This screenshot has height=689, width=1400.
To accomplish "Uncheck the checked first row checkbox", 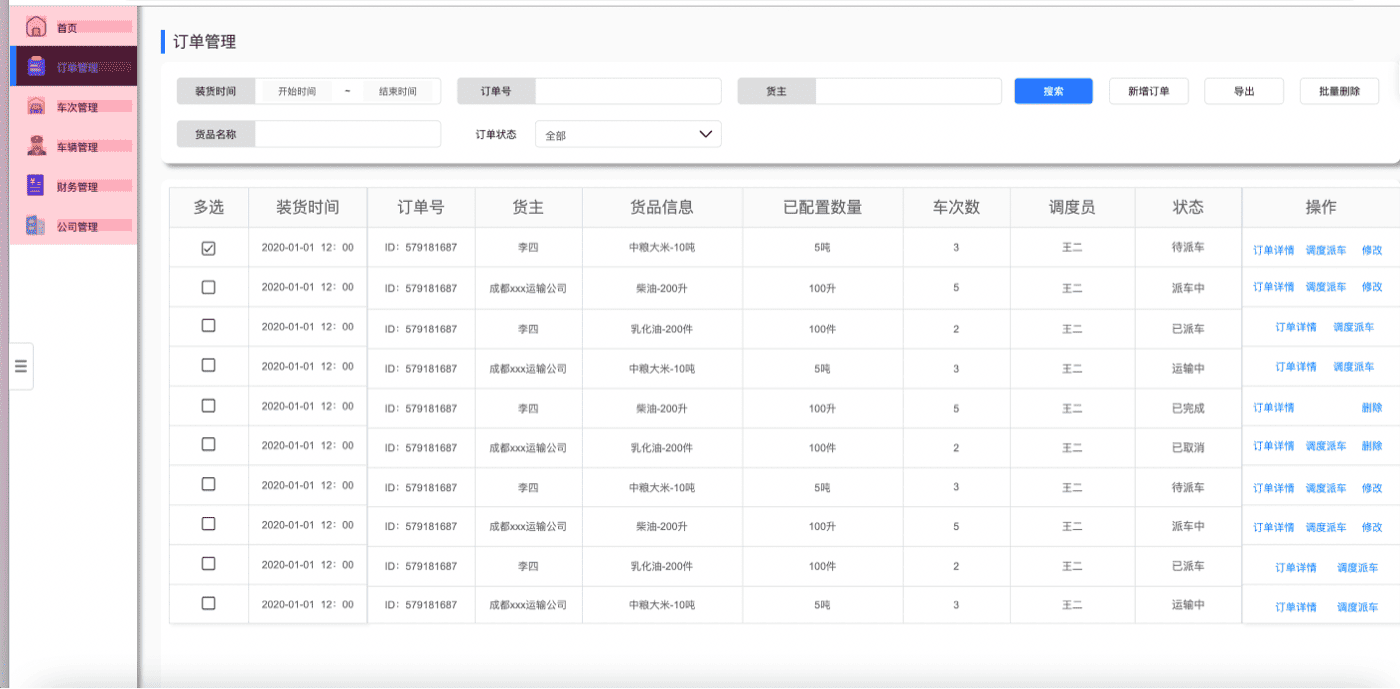I will point(208,248).
